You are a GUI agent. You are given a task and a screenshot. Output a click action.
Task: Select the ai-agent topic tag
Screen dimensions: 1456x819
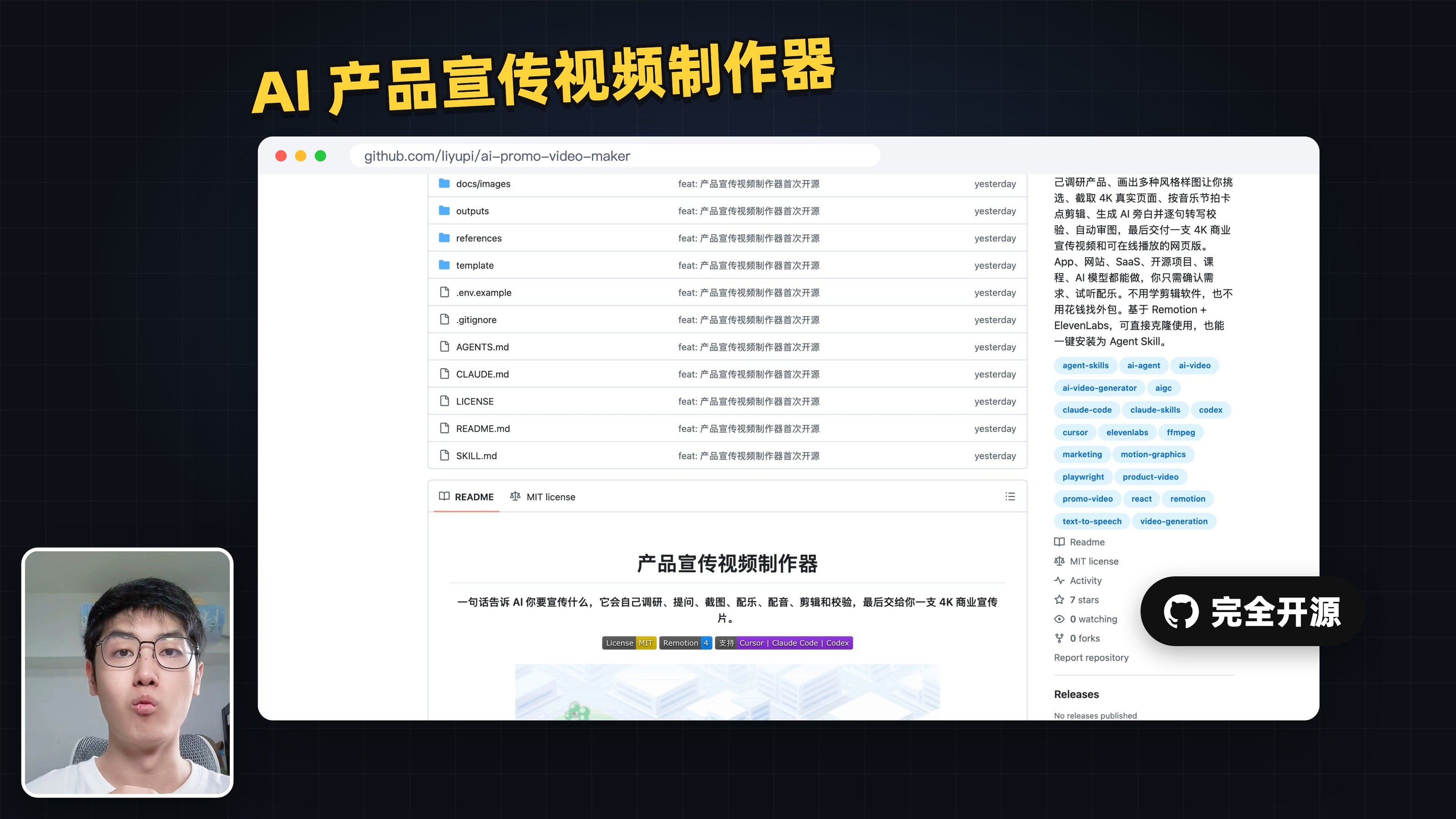[1143, 365]
